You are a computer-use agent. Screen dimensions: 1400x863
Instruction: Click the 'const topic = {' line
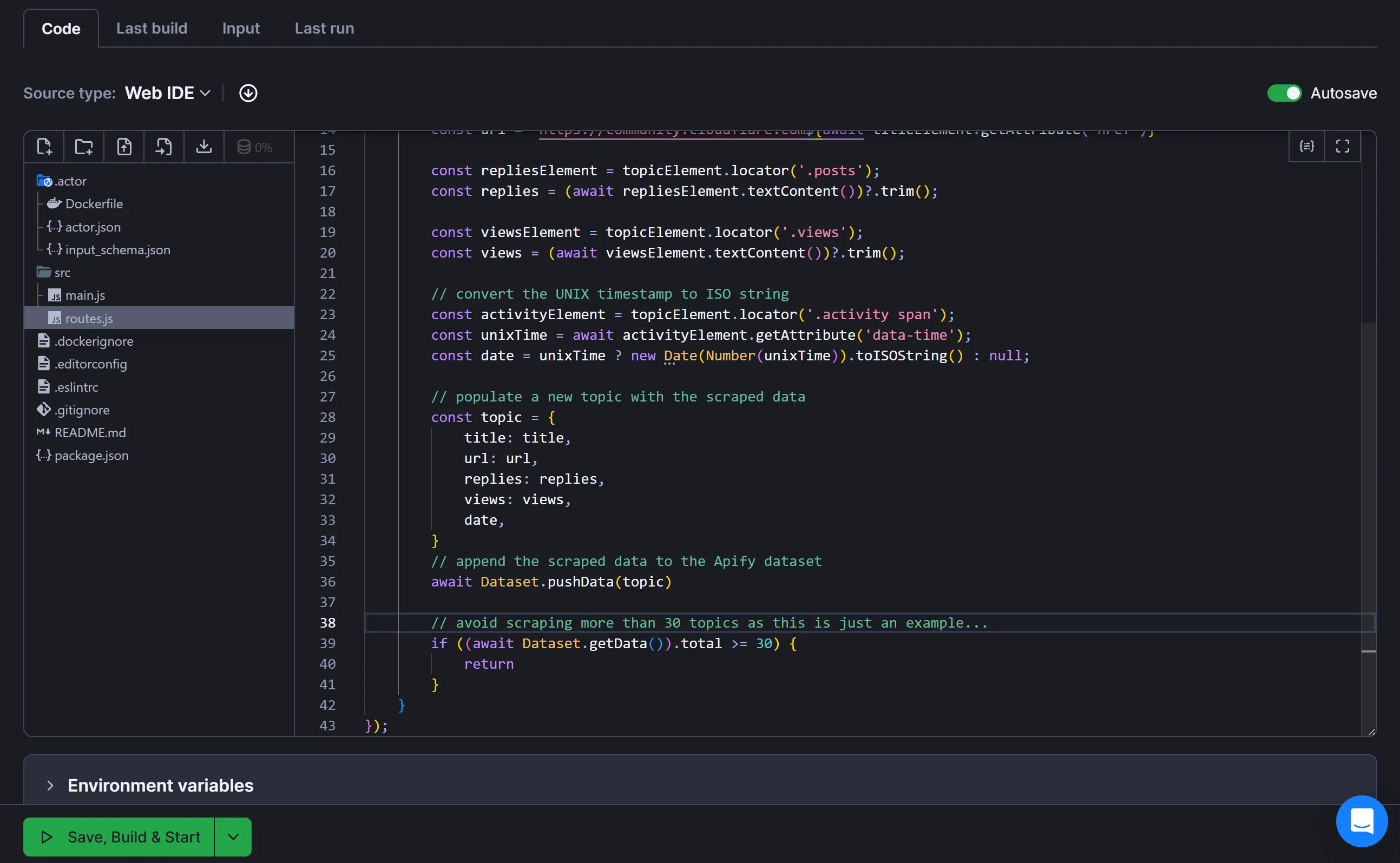point(493,417)
